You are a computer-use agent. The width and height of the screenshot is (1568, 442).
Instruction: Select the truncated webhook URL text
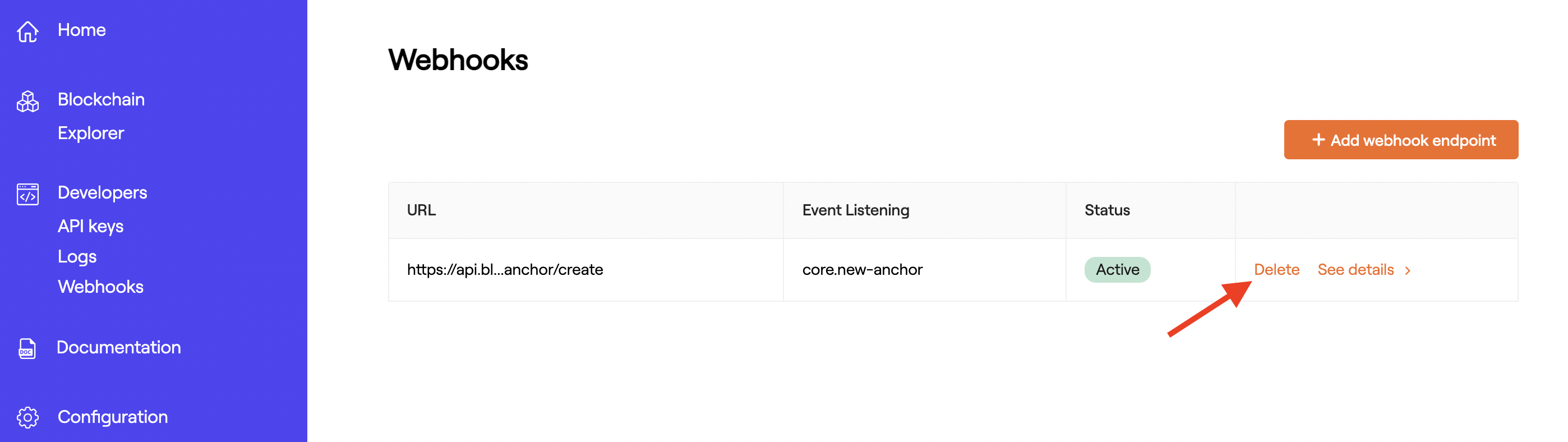click(505, 269)
